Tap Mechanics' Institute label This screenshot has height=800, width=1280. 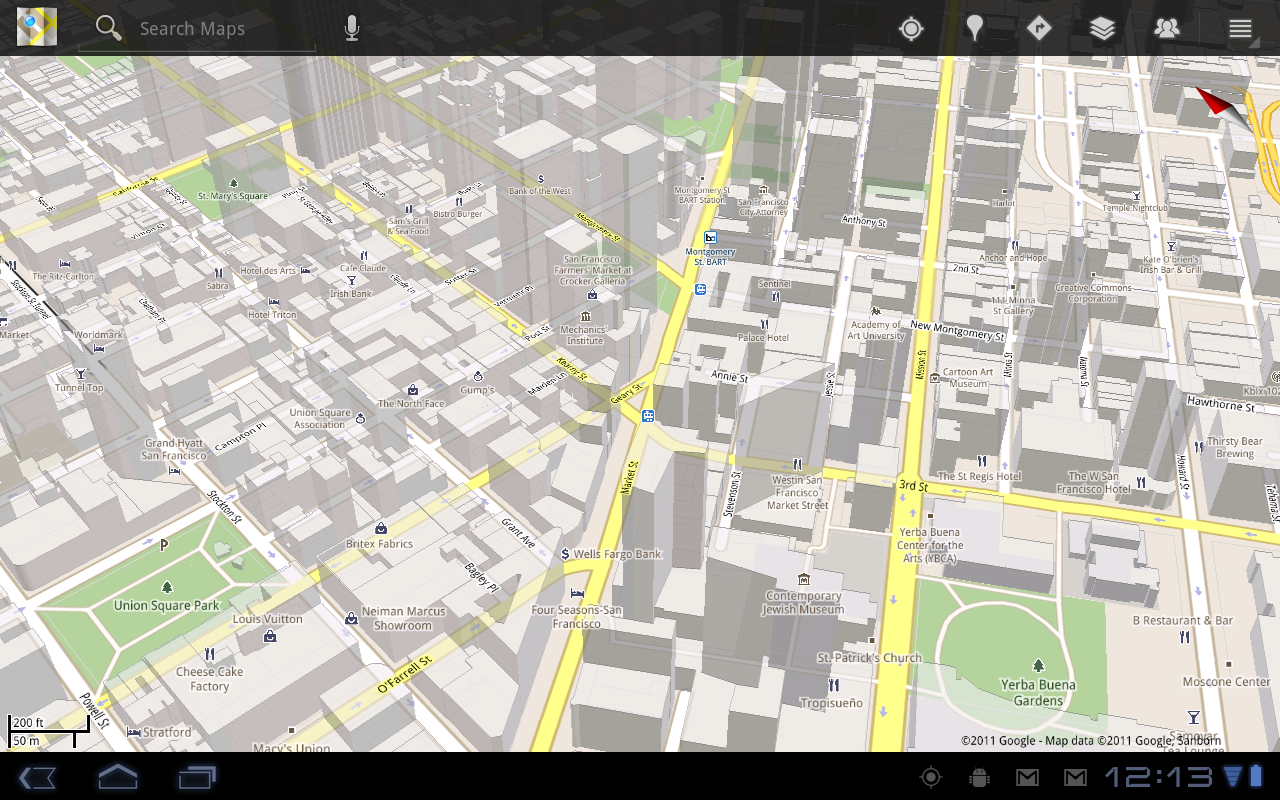pyautogui.click(x=583, y=335)
